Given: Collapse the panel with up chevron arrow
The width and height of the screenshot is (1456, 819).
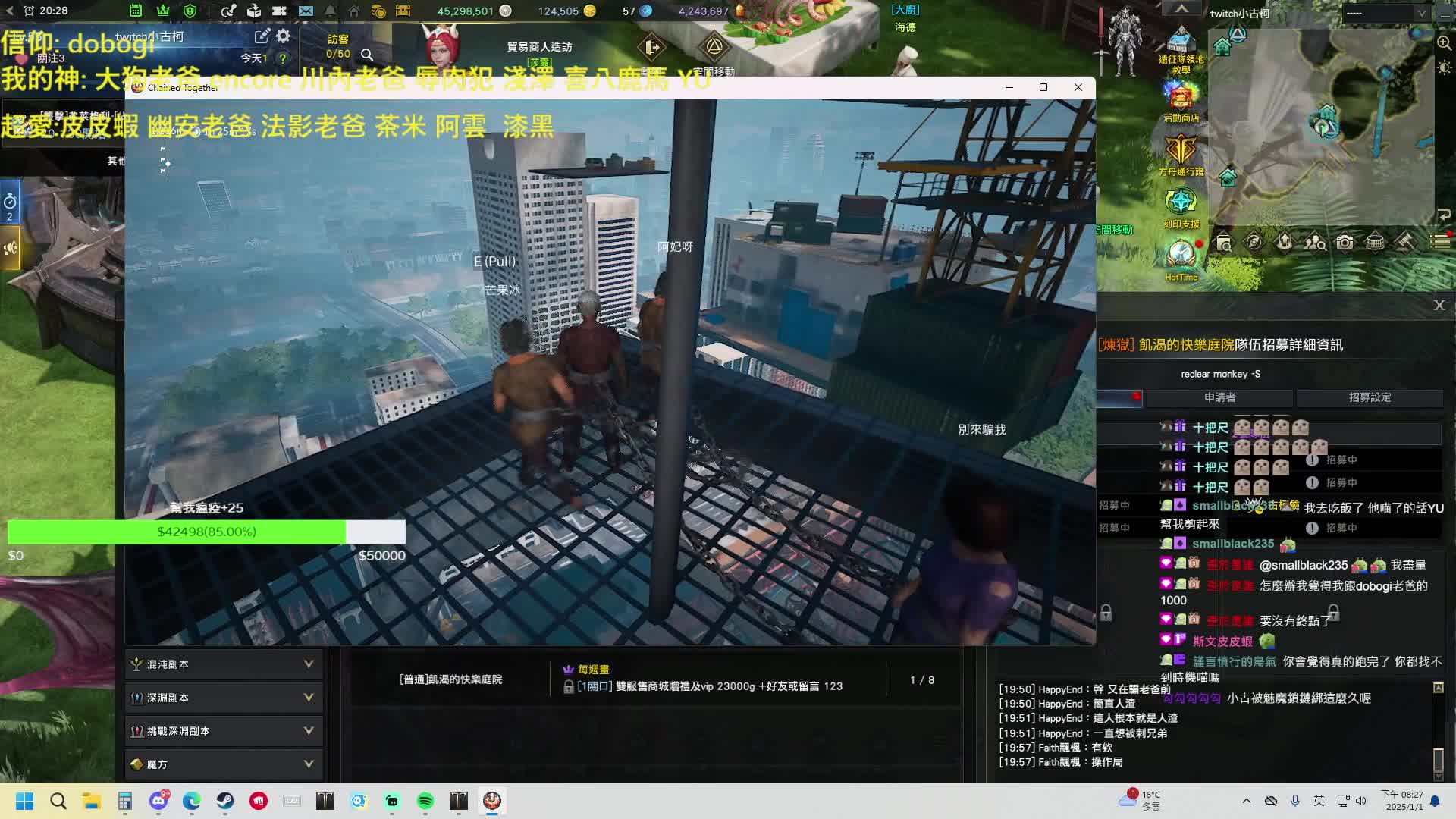Looking at the screenshot, I should [x=1181, y=8].
